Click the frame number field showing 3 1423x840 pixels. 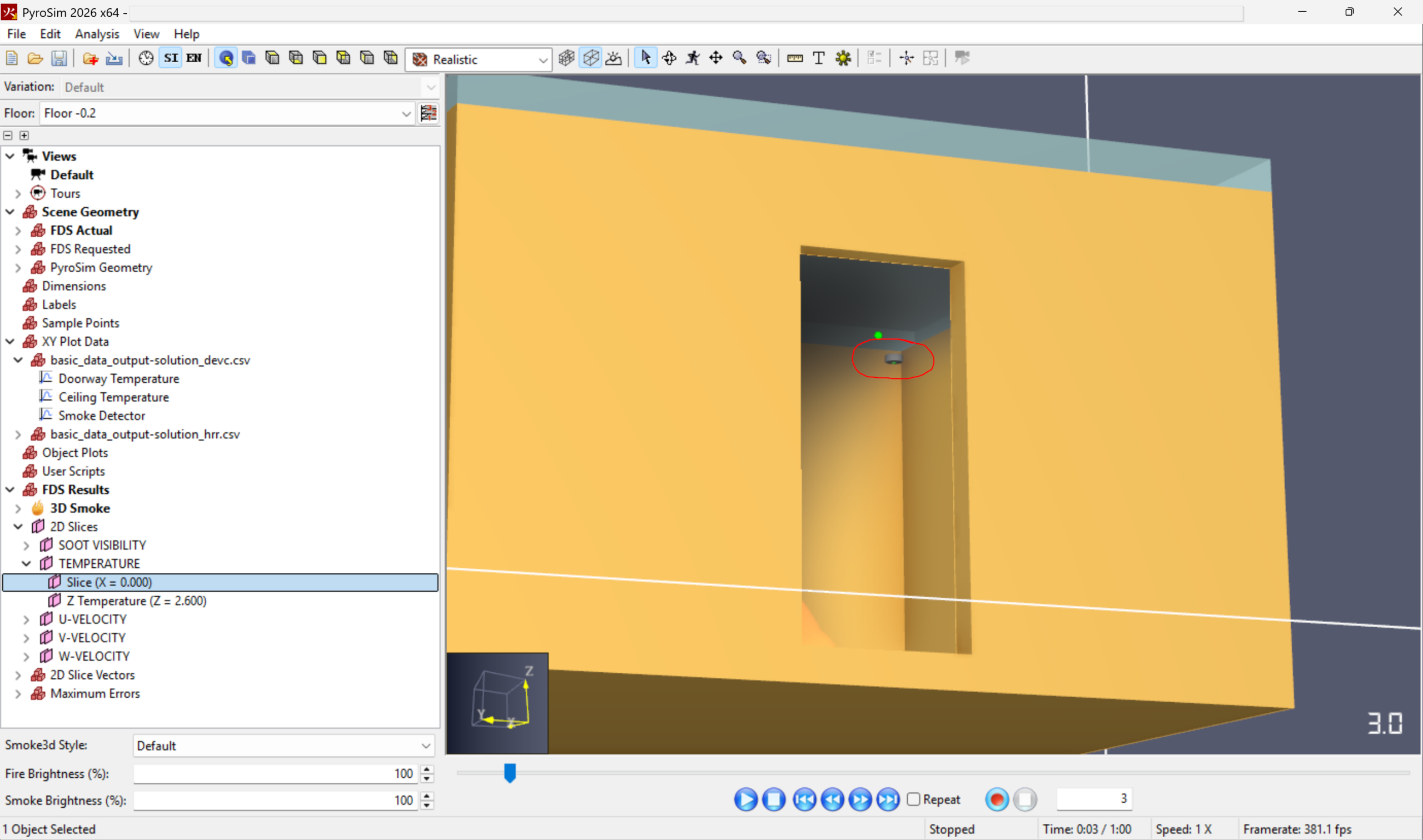1094,799
